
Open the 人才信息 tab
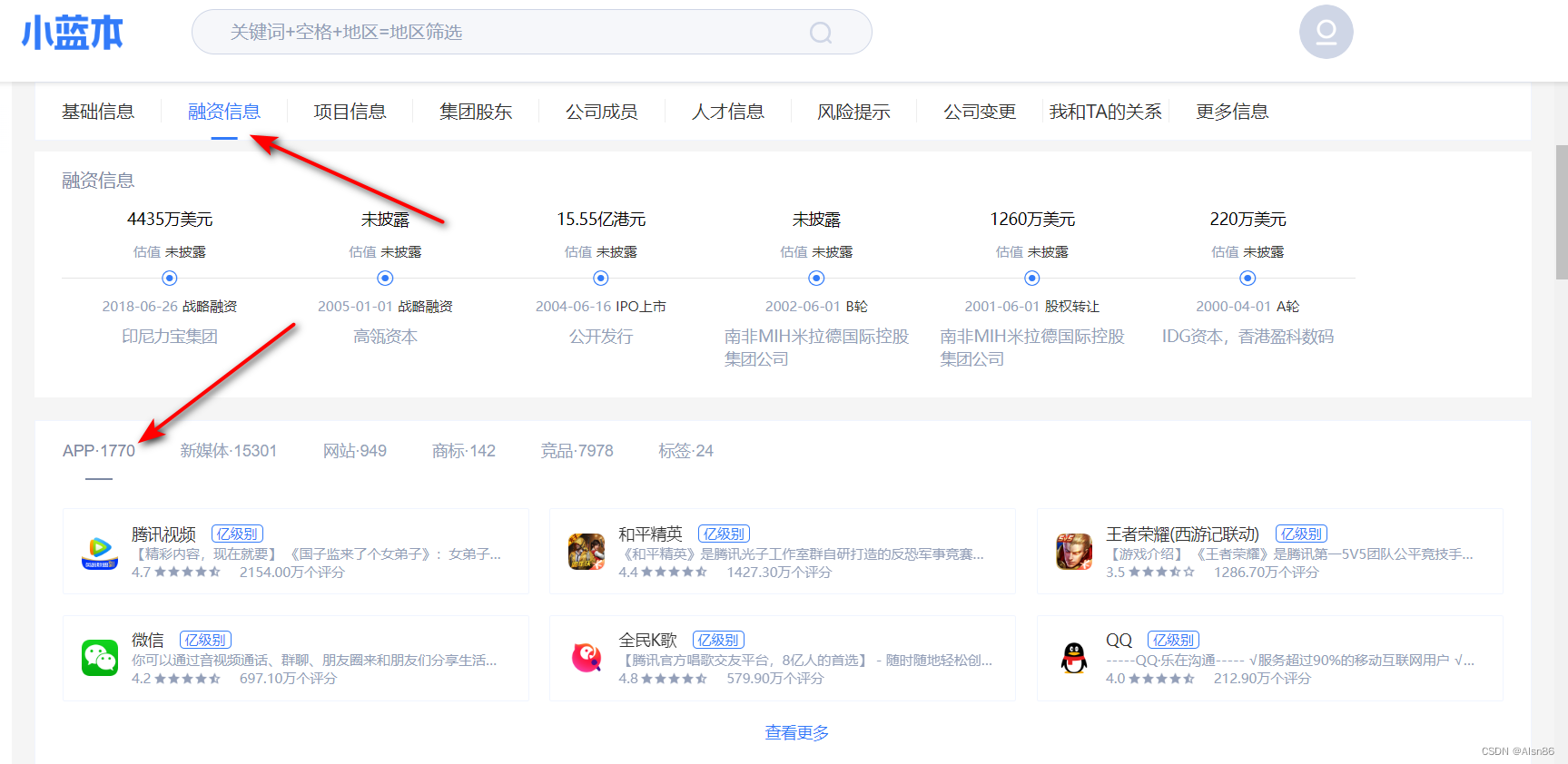tap(728, 112)
